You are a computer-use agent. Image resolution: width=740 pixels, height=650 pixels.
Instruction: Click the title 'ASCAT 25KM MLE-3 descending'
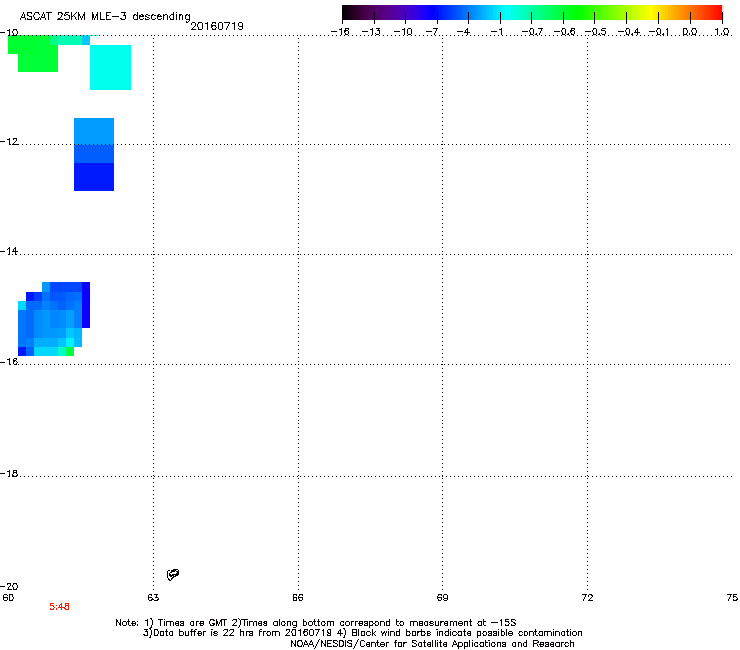point(105,17)
